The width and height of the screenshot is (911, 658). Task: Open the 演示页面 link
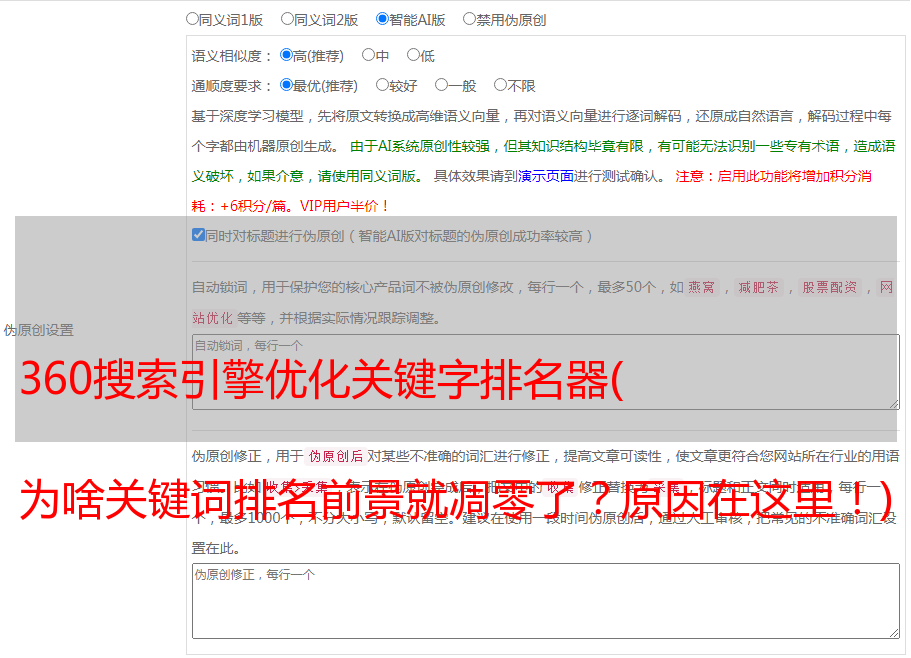546,176
